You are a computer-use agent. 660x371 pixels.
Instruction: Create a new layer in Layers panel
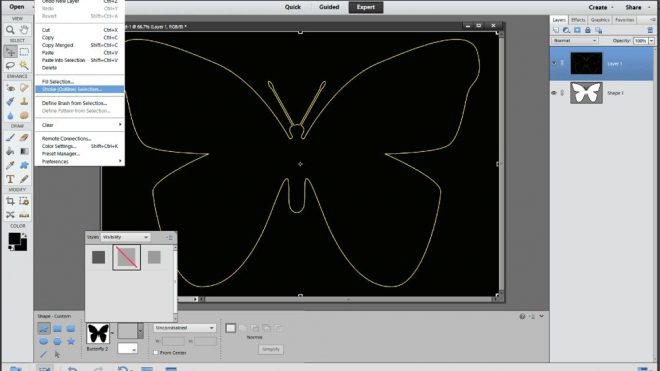point(556,30)
